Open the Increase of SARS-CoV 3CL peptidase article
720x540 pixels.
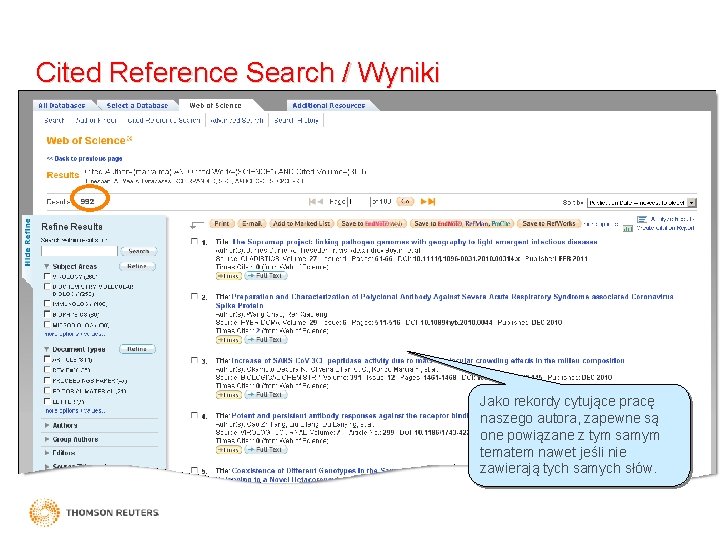[x=428, y=360]
